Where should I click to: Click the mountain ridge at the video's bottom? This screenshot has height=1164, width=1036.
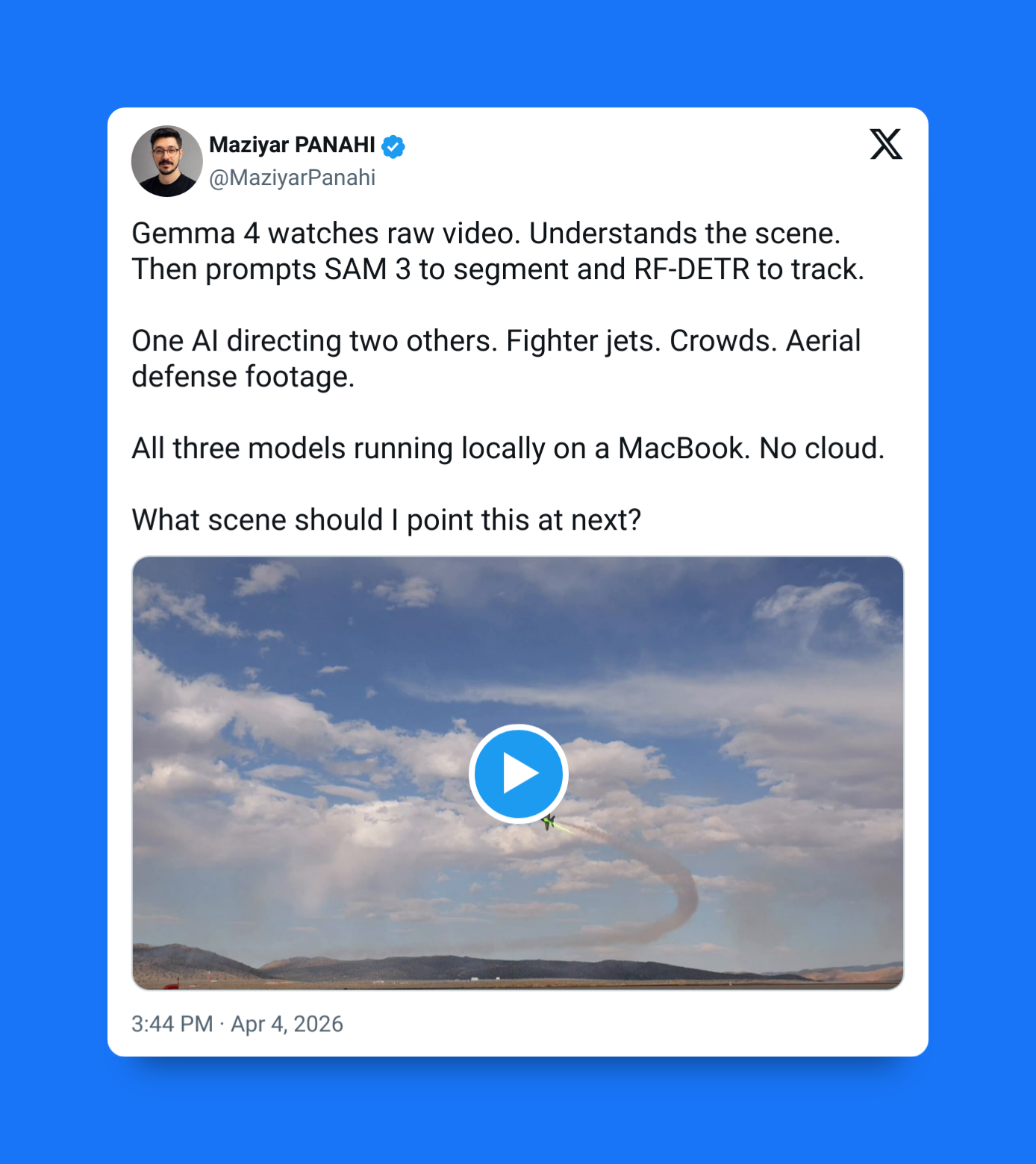tap(518, 967)
